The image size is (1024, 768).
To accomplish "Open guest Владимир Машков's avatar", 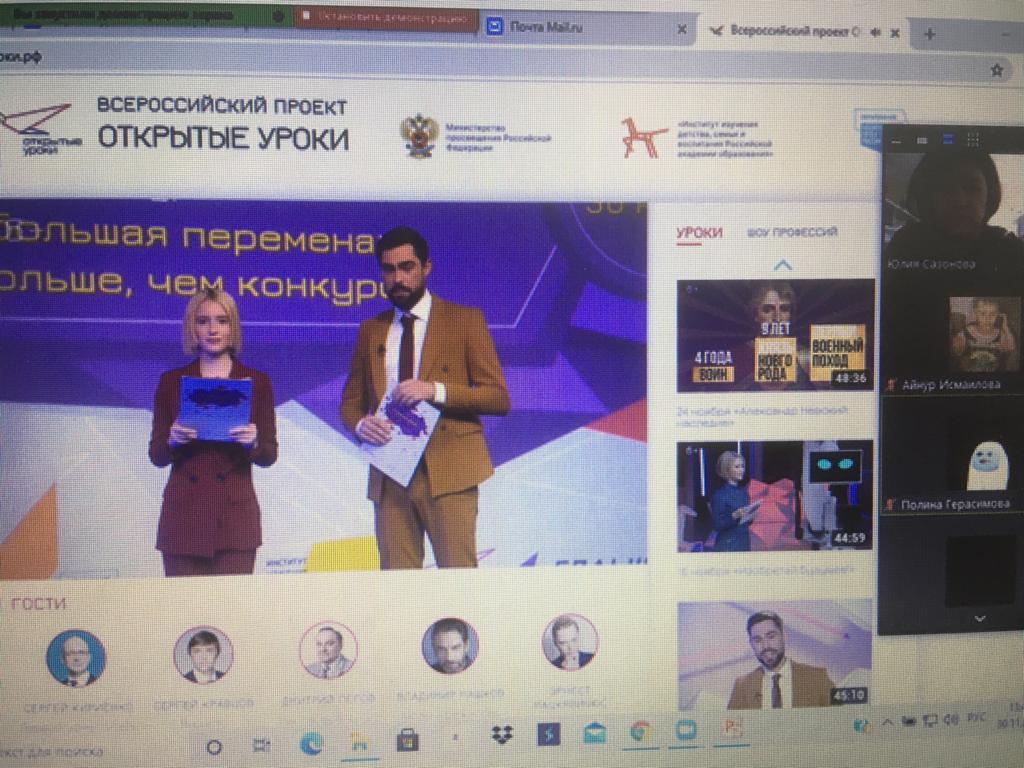I will pyautogui.click(x=450, y=645).
